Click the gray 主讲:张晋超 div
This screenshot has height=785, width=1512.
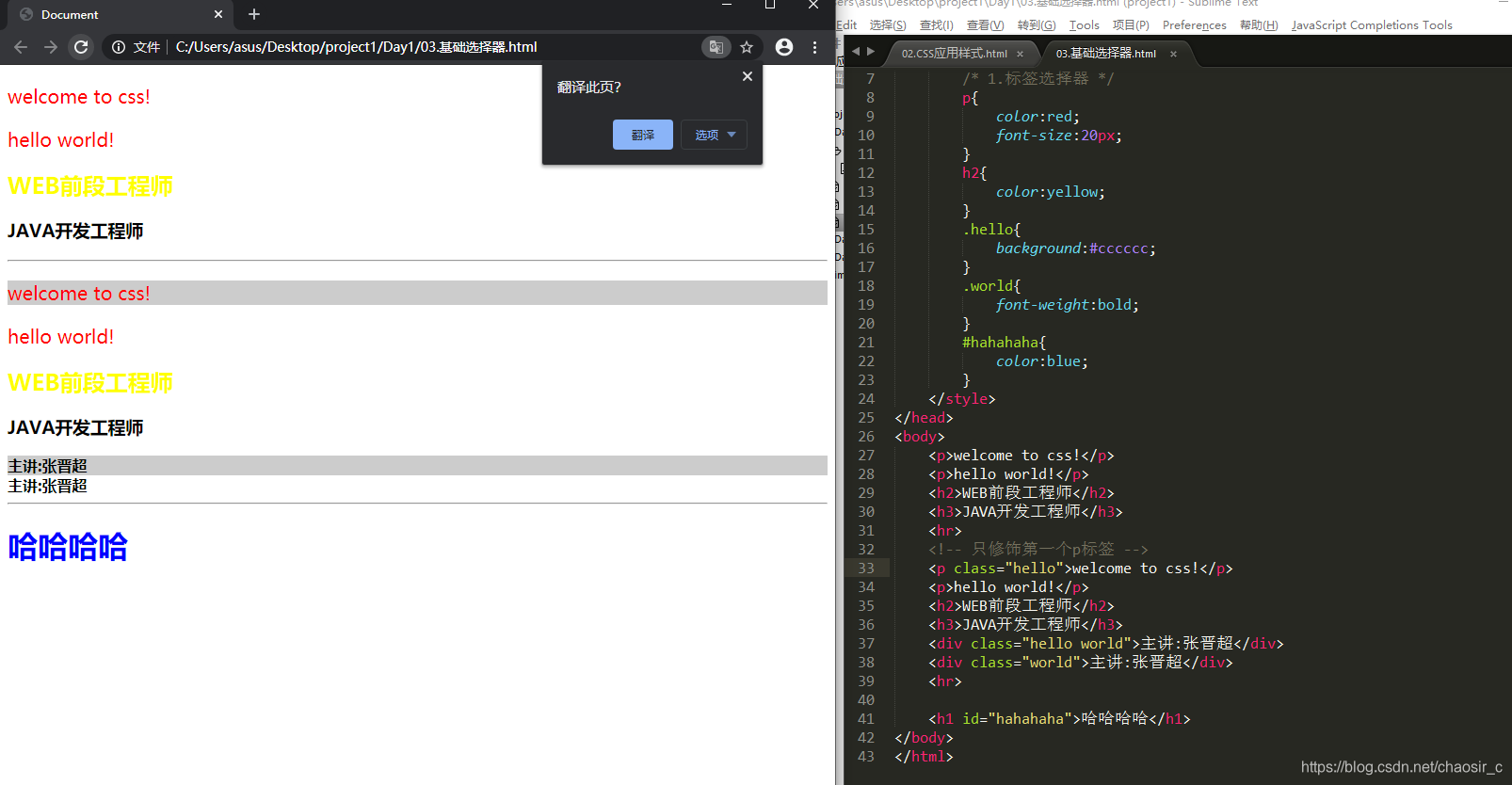click(417, 465)
